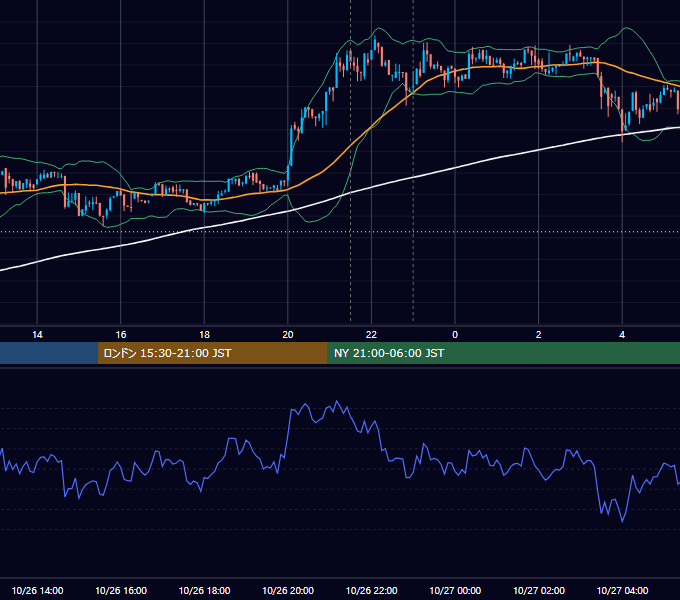Select the ロンドン 15:30-21:00 JST session band

[x=212, y=353]
